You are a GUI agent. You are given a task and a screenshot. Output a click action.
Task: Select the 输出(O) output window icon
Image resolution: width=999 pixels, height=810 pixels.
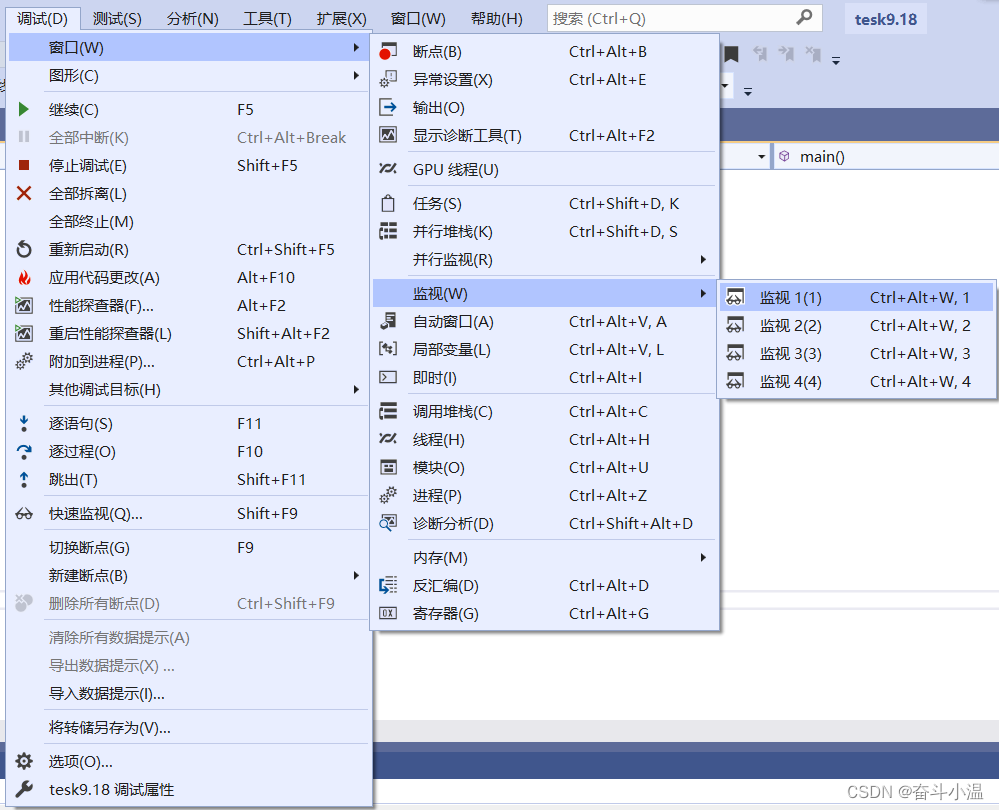tap(388, 107)
